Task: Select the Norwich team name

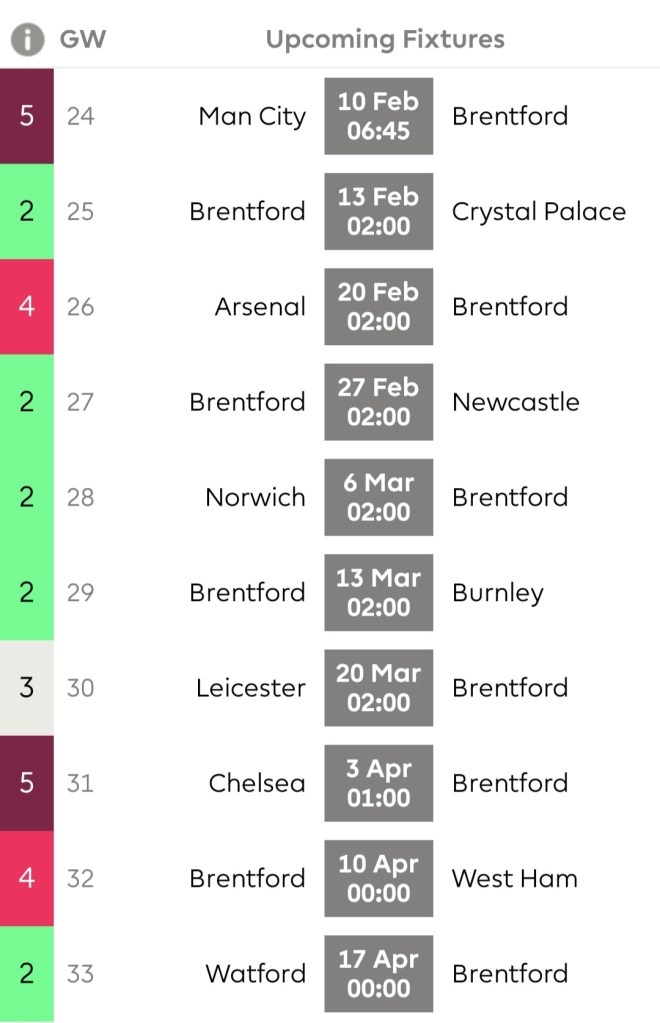Action: pos(255,497)
